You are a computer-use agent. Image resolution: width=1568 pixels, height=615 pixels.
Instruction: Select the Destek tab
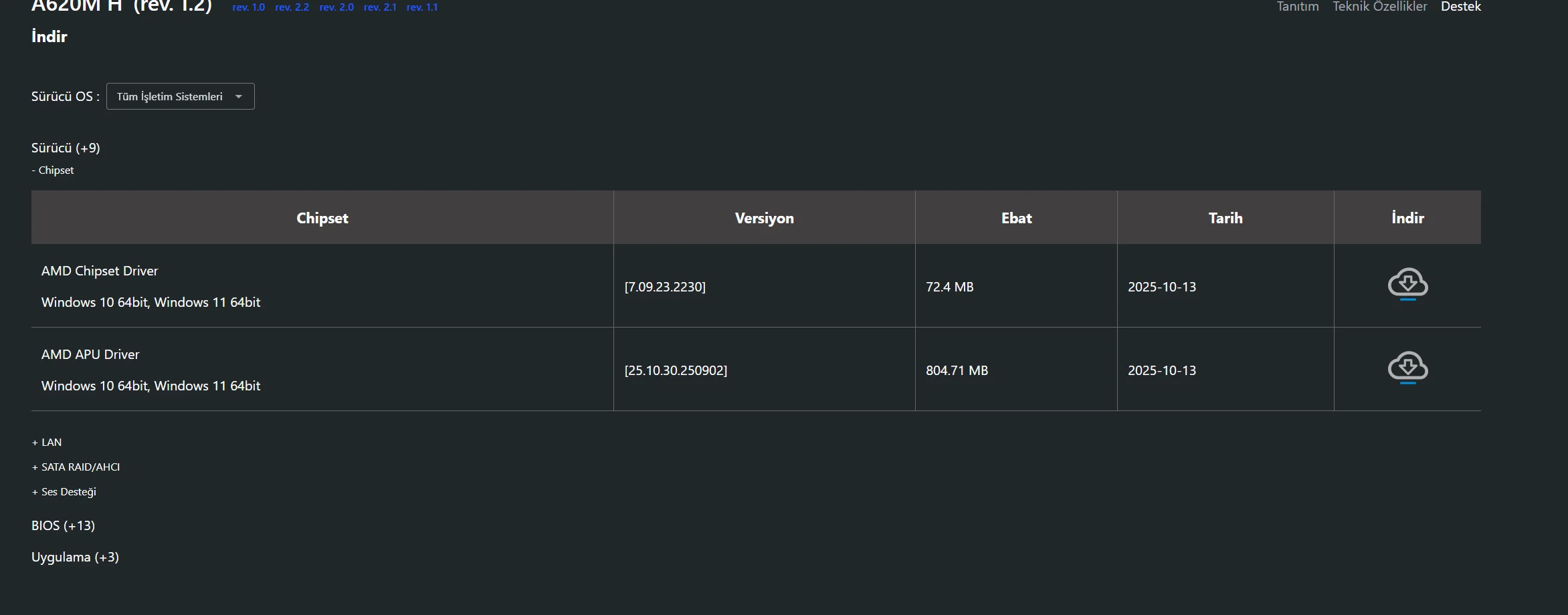tap(1460, 7)
